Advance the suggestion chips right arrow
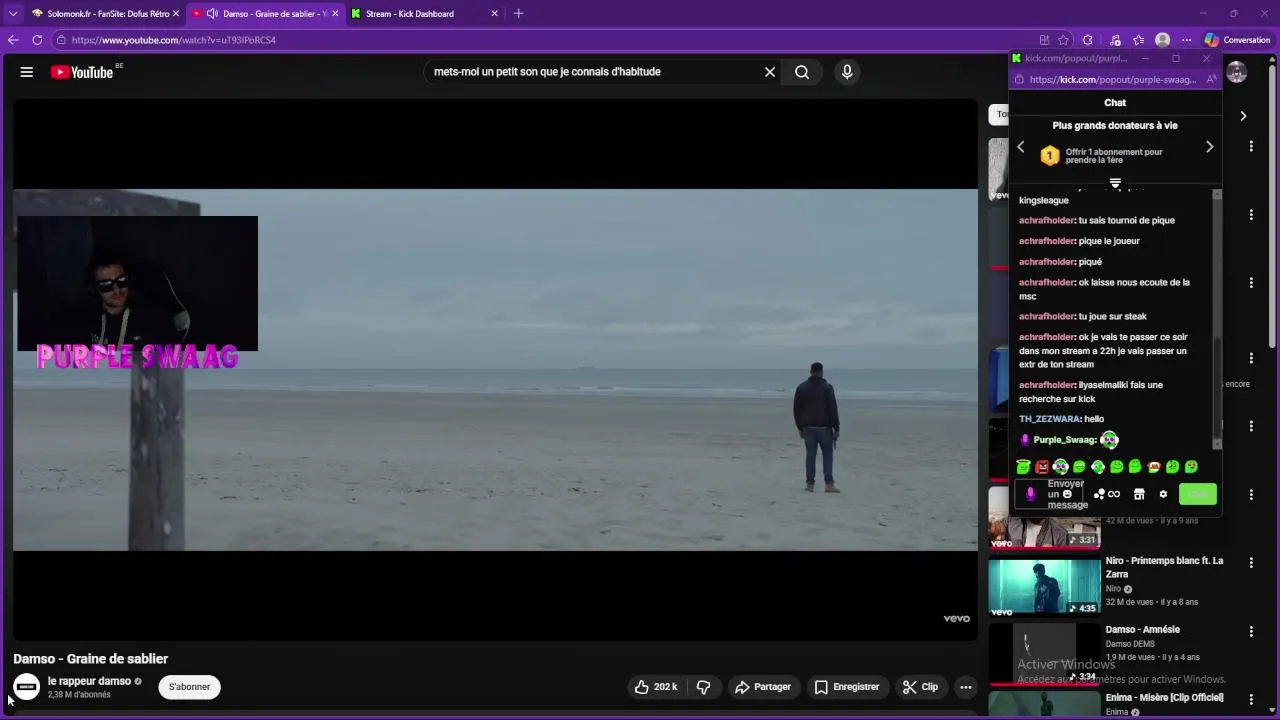Image resolution: width=1280 pixels, height=720 pixels. click(1243, 116)
